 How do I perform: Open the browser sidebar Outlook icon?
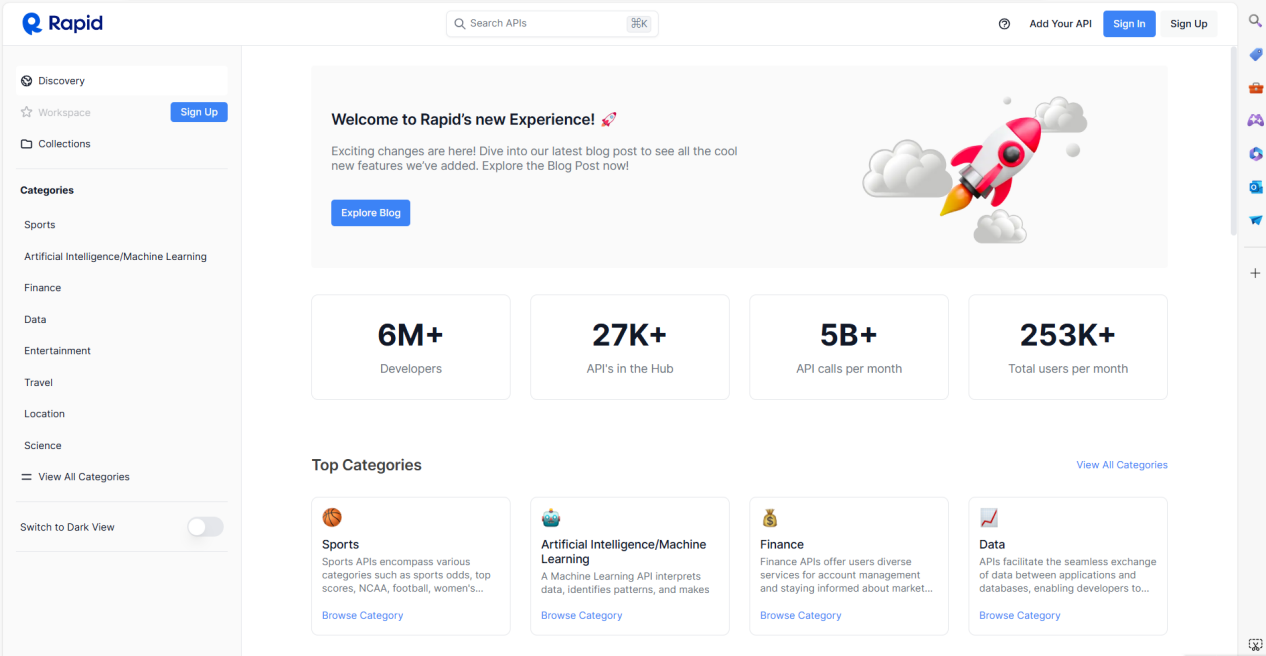tap(1256, 186)
